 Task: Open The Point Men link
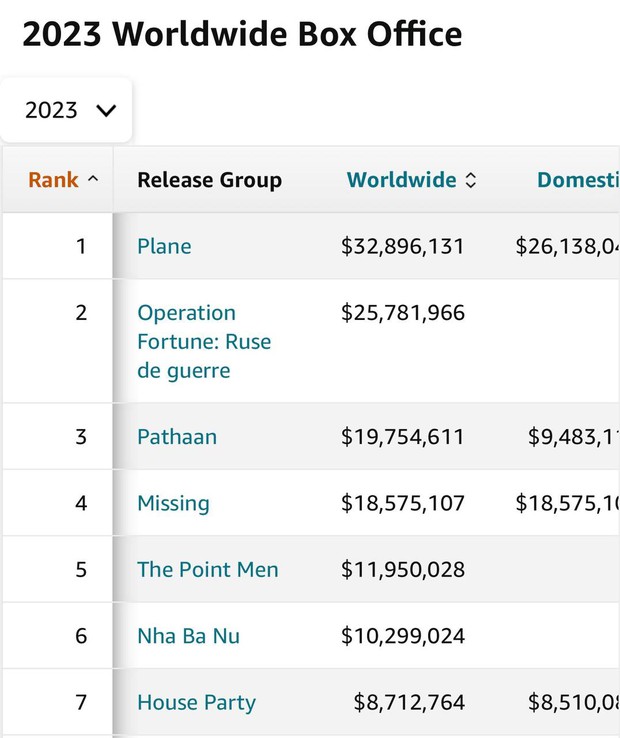point(208,570)
